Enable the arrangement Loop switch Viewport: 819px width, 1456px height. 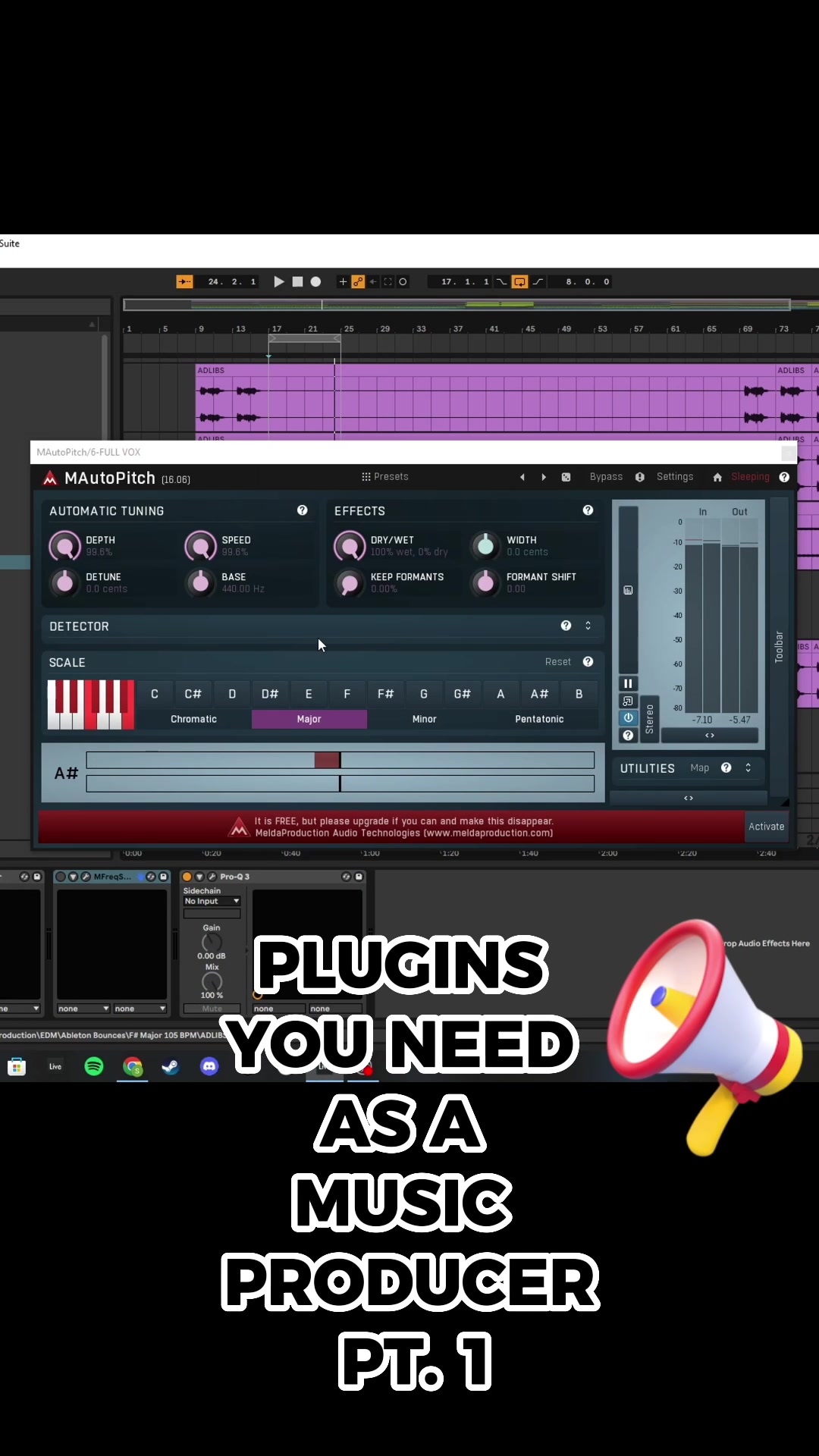519,281
